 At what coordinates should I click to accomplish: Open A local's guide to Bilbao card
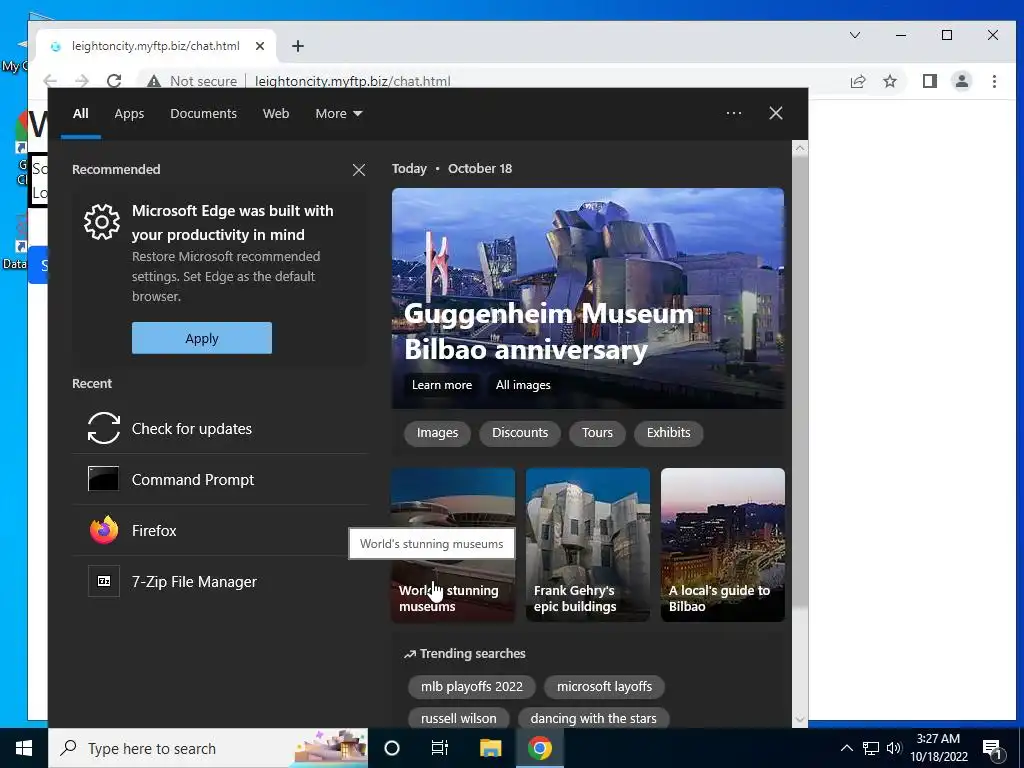click(723, 545)
